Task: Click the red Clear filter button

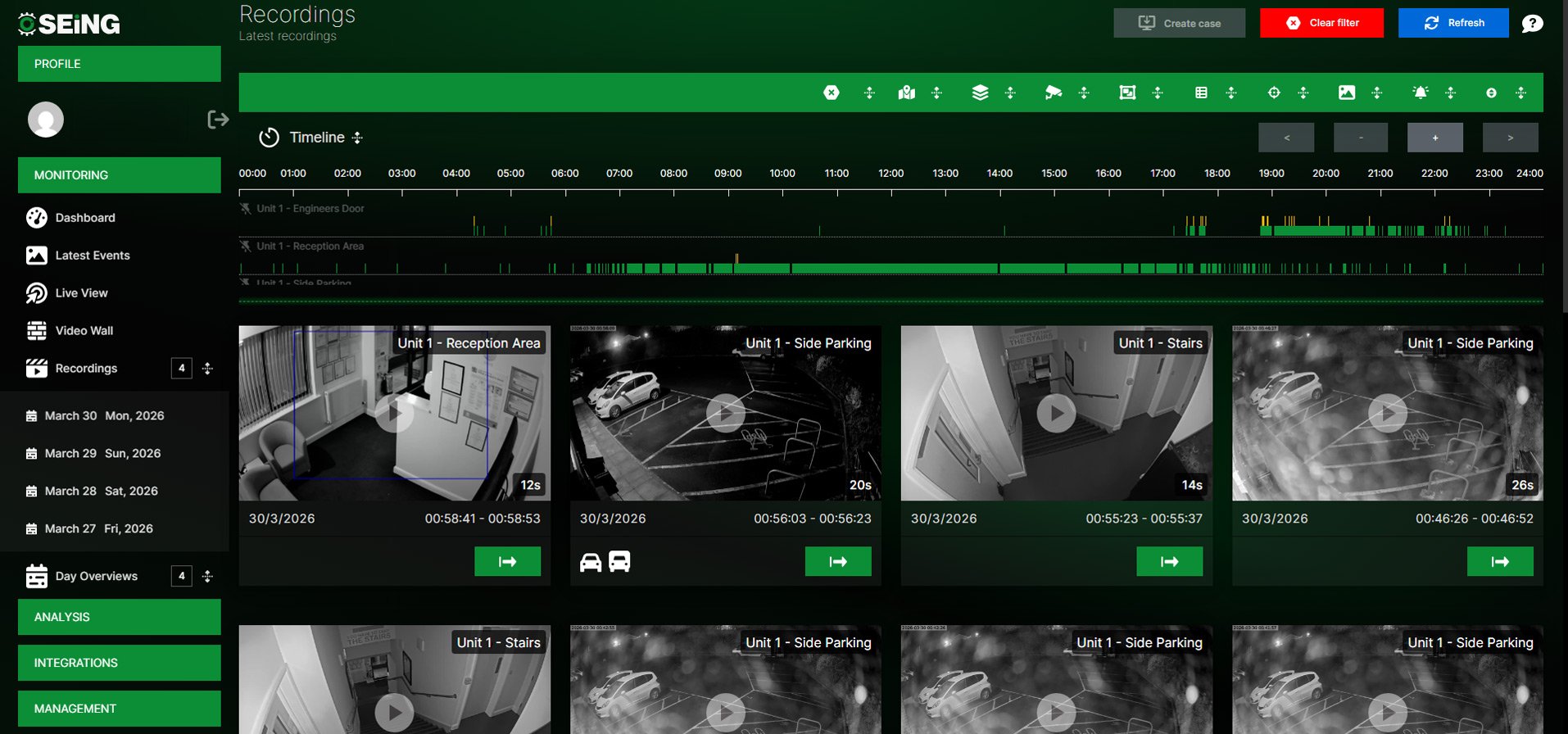Action: click(1321, 23)
